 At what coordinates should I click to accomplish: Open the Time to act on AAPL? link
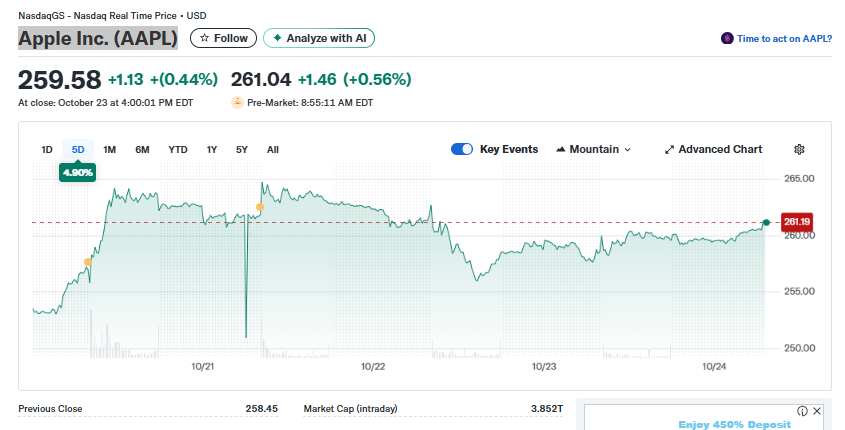(784, 38)
